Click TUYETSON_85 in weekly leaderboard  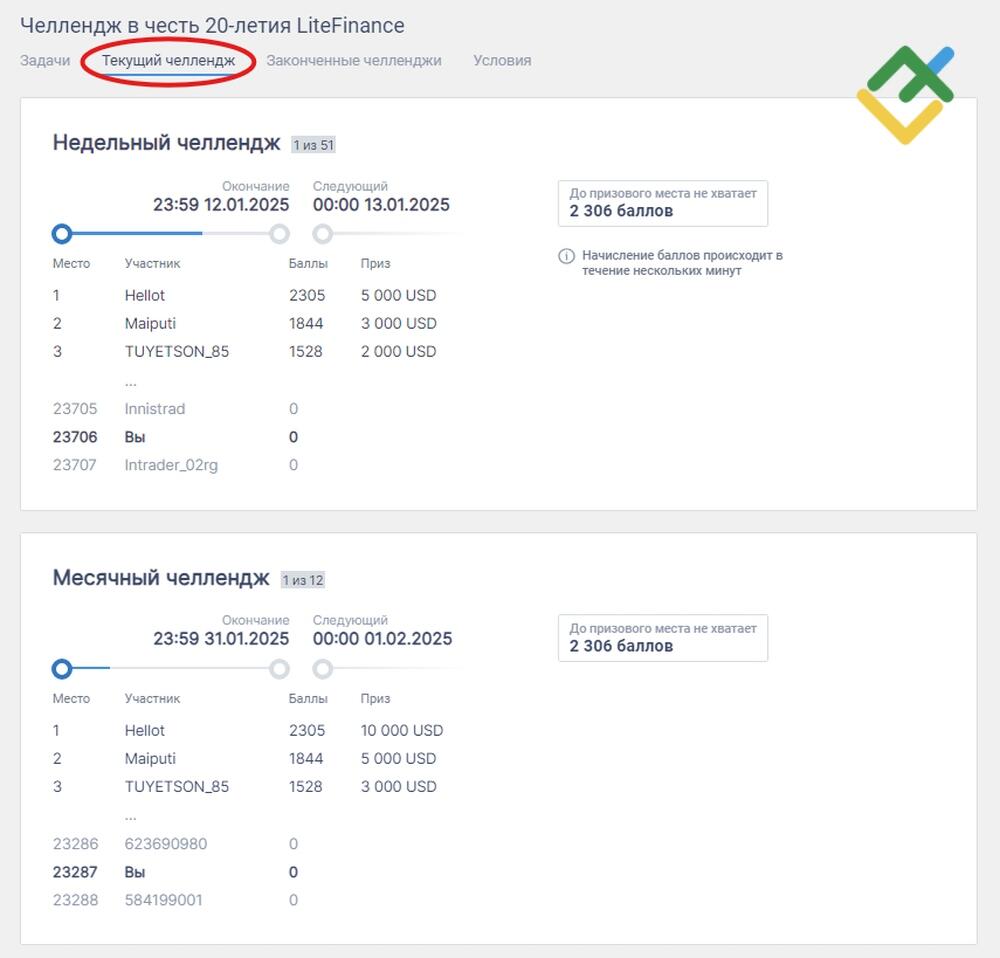[177, 351]
